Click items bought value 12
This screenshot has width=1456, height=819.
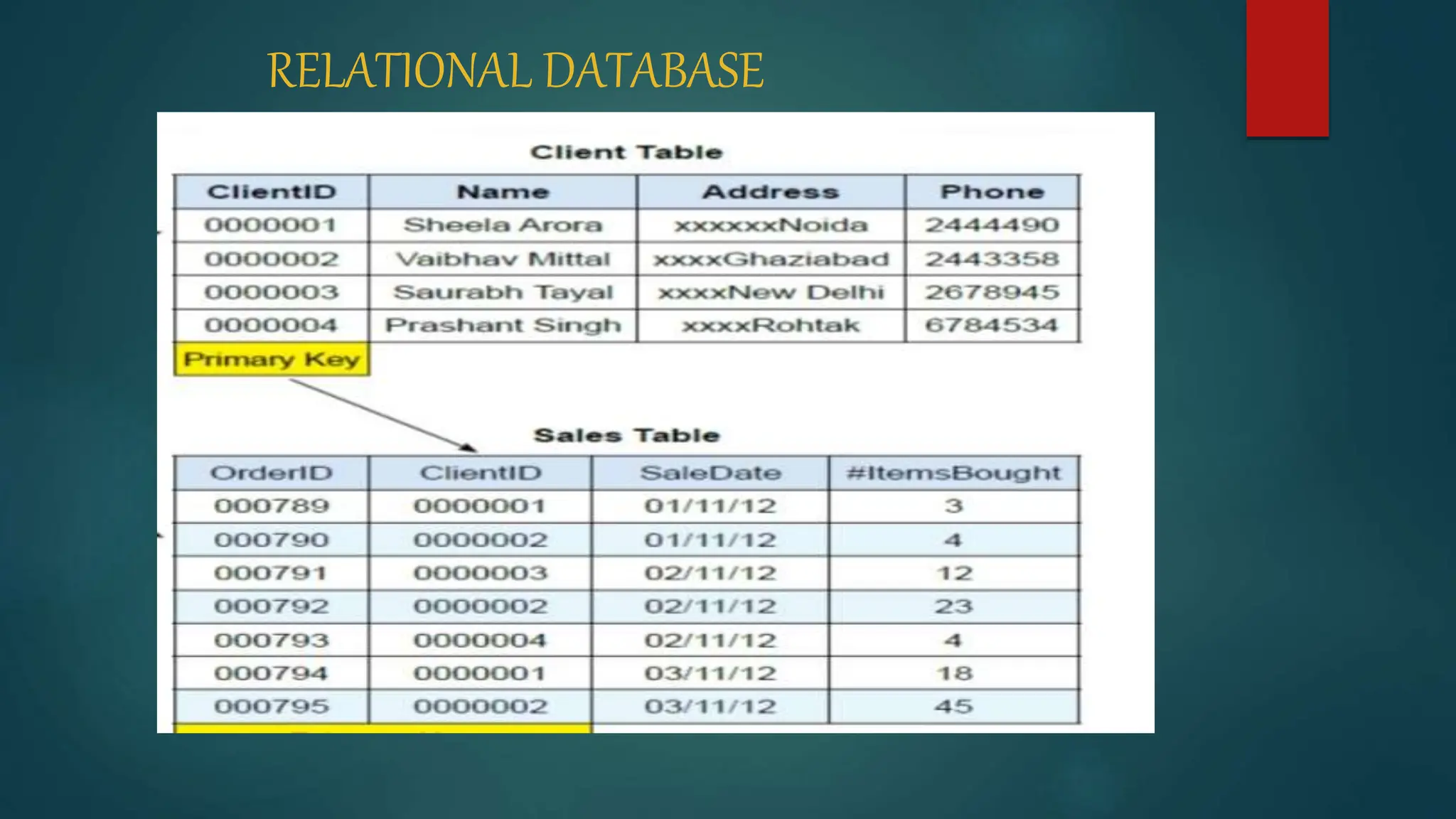pyautogui.click(x=953, y=573)
